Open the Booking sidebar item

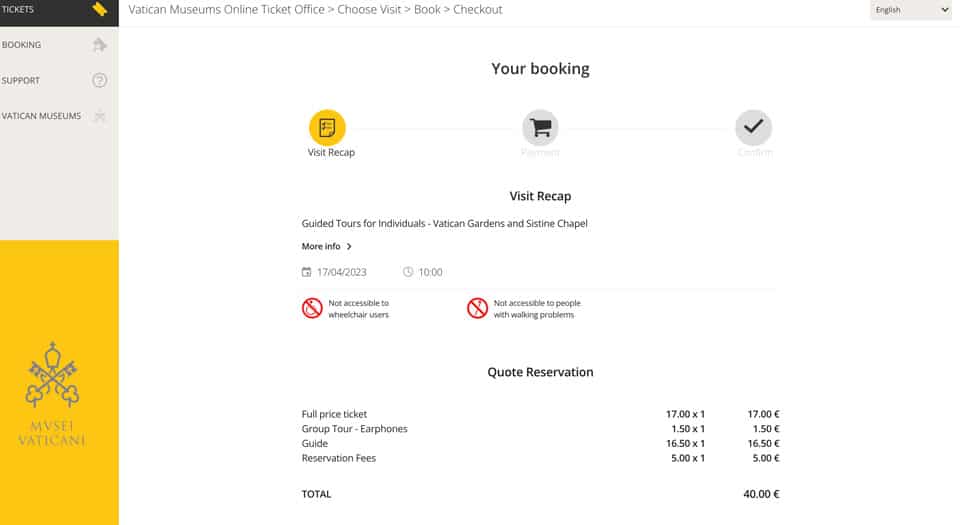coord(59,45)
